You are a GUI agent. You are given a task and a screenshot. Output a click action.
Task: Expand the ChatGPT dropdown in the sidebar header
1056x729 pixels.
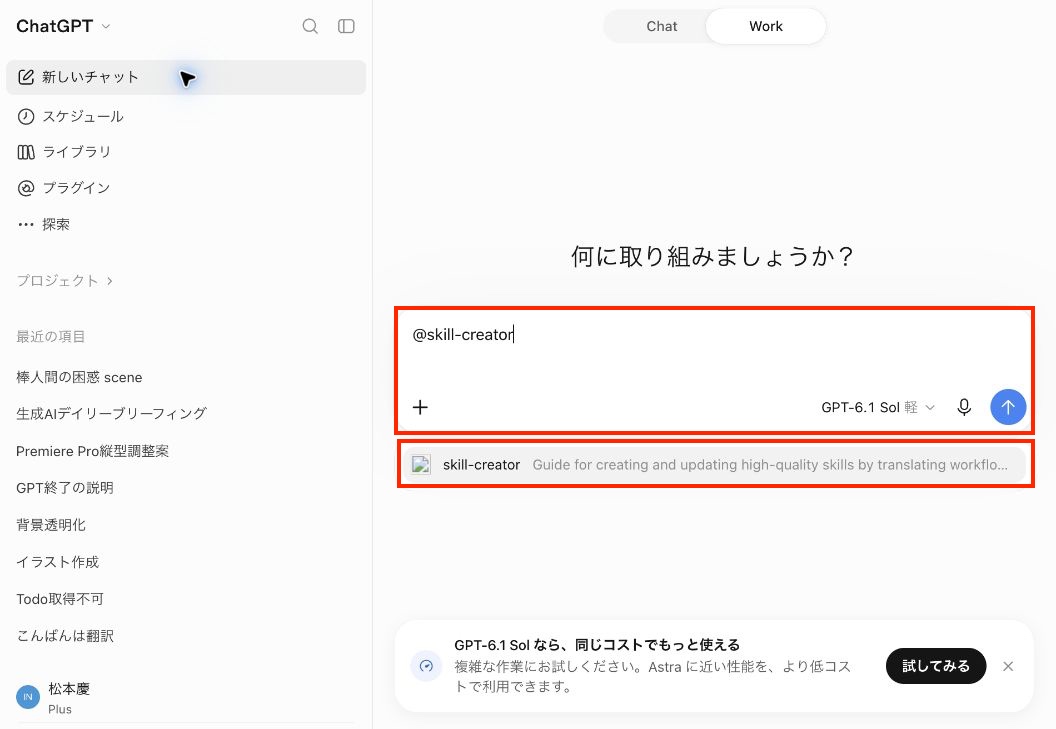63,26
